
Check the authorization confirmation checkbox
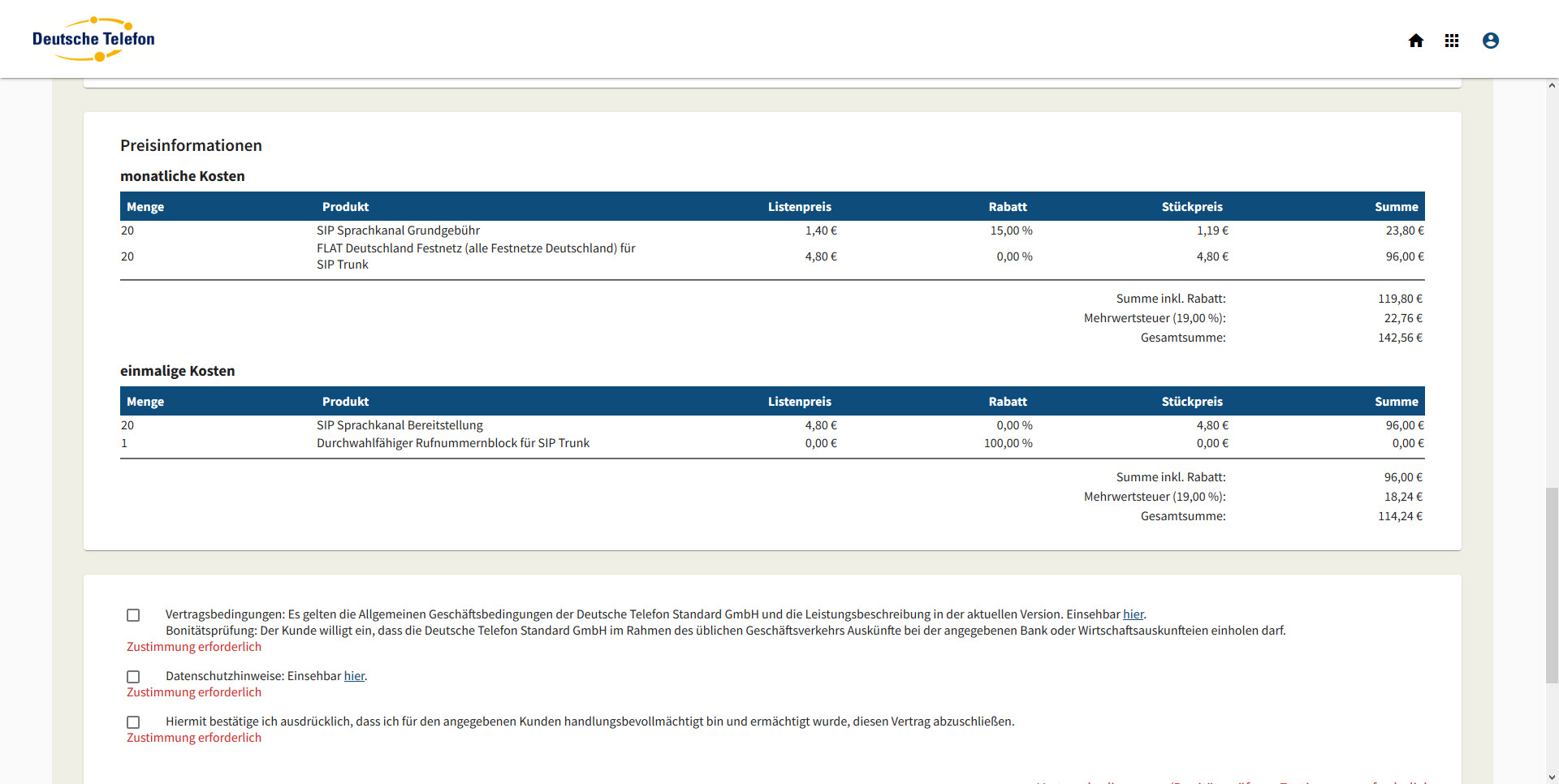(133, 722)
